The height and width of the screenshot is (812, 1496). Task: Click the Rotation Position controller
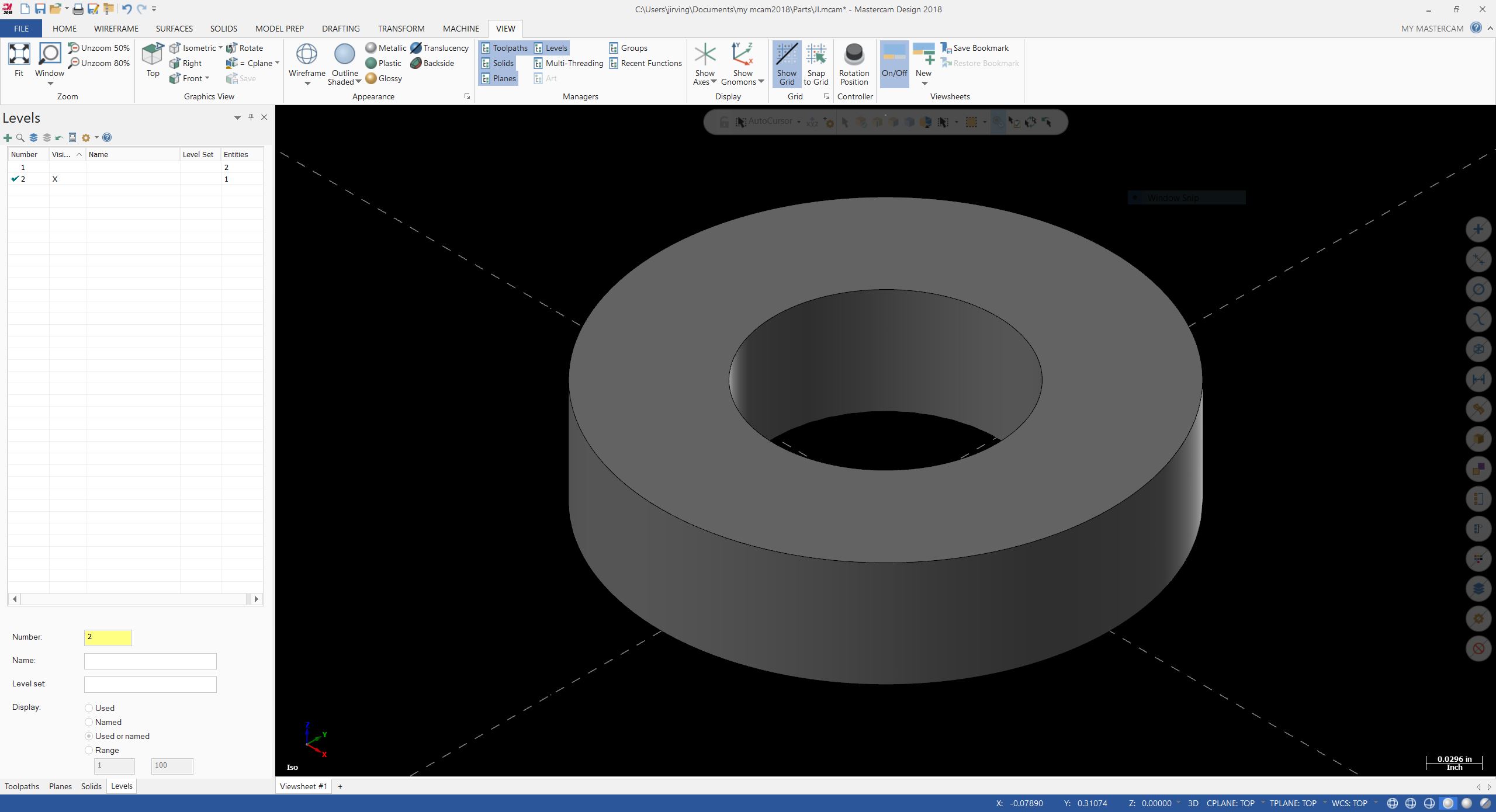coord(854,63)
